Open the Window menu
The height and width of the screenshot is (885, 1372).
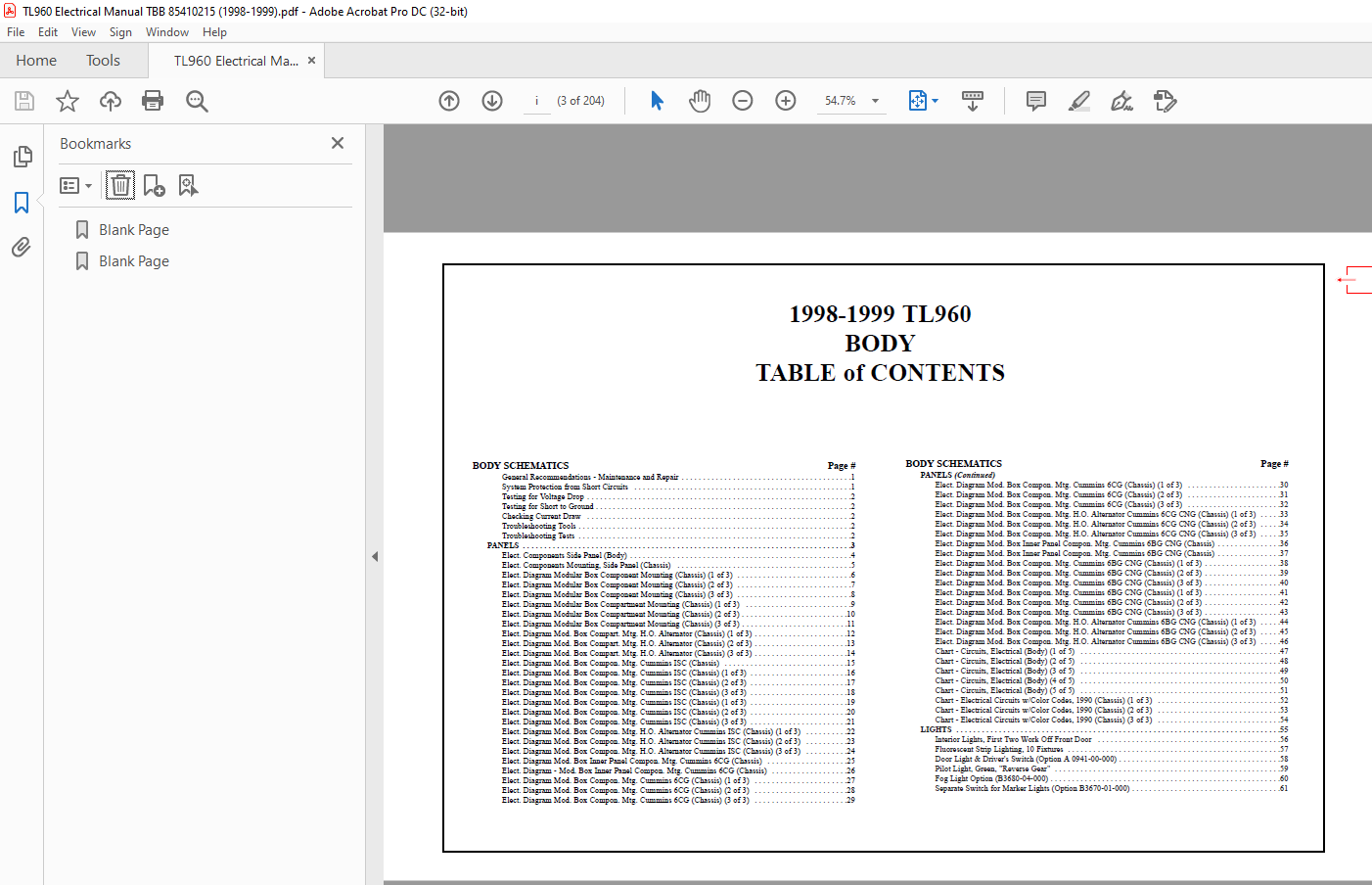[167, 32]
